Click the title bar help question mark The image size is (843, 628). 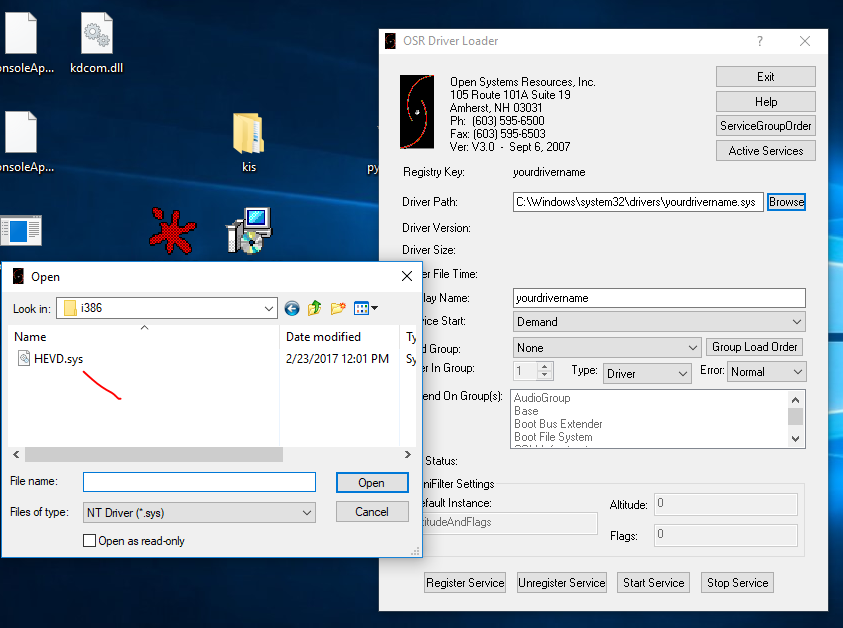point(760,41)
